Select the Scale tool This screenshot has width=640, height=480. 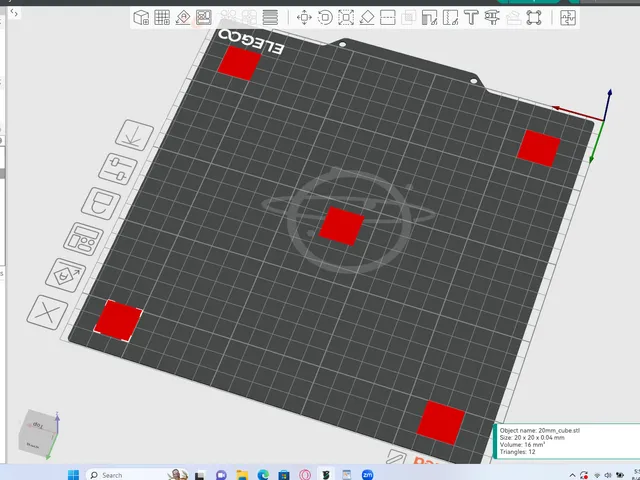point(346,18)
